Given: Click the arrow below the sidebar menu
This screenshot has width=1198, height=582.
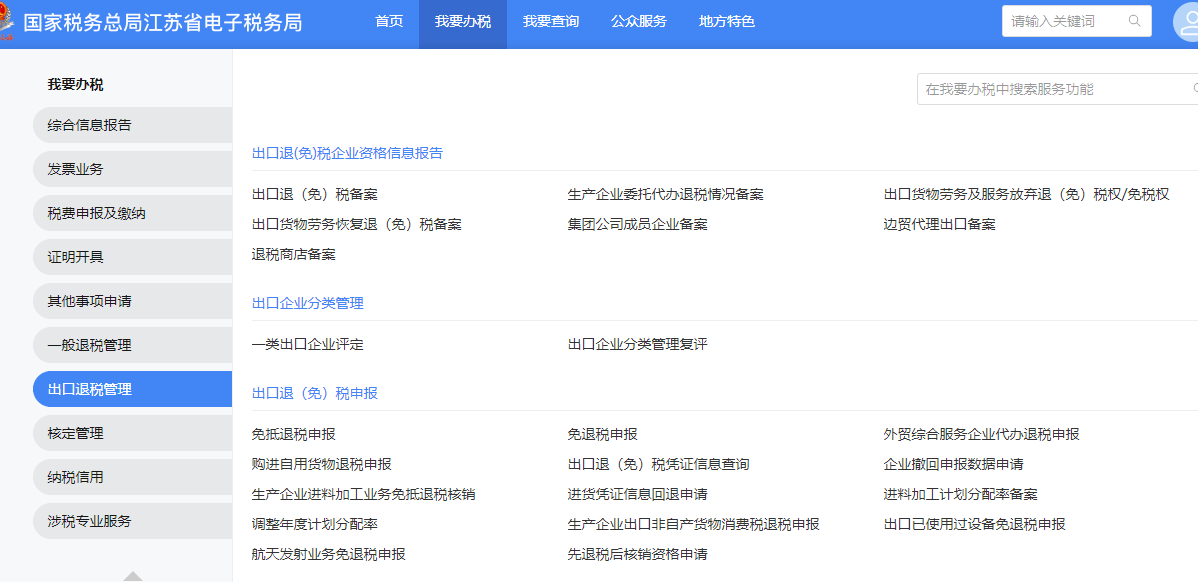Looking at the screenshot, I should point(132,576).
